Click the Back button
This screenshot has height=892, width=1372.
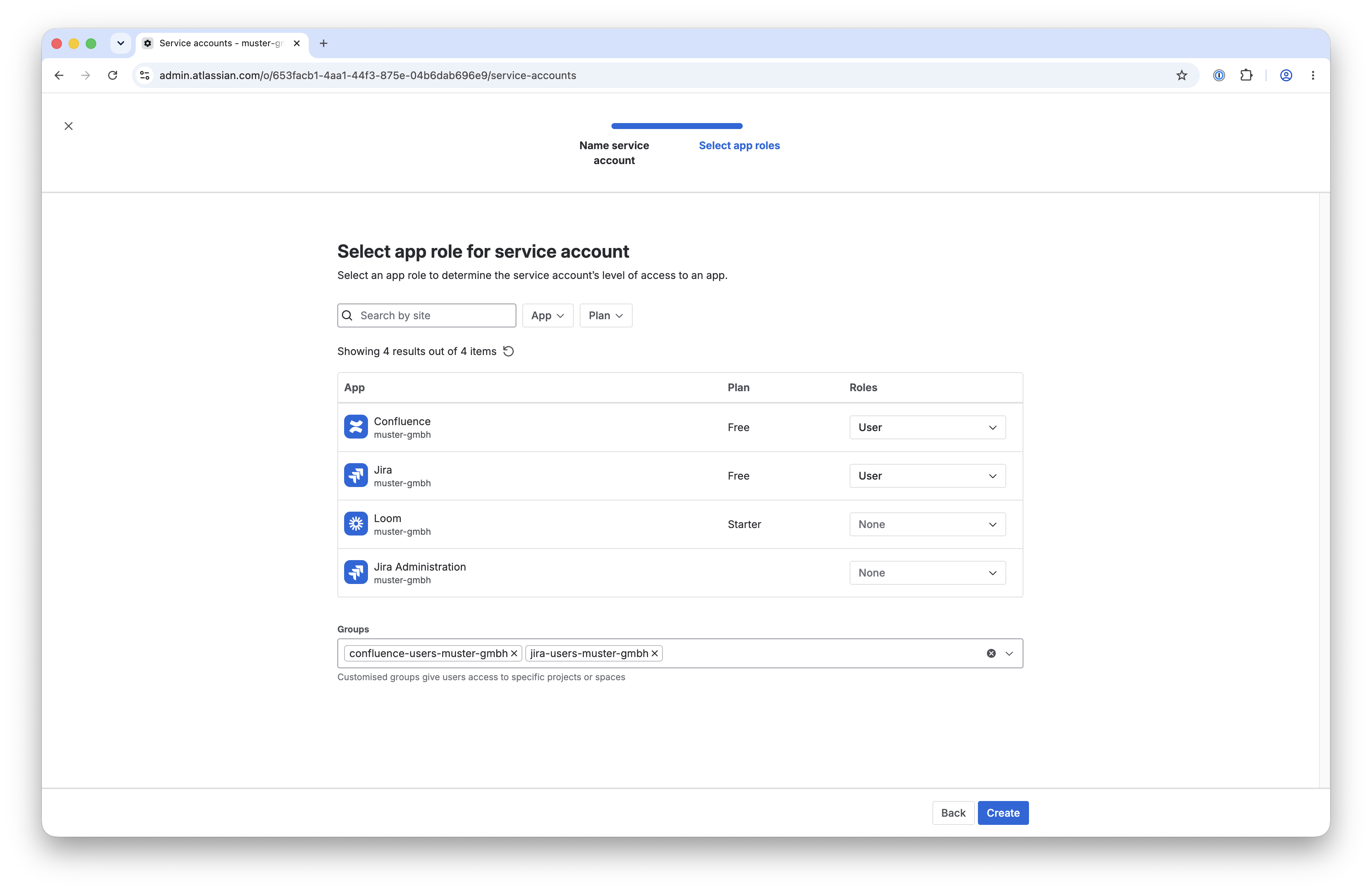click(x=953, y=813)
